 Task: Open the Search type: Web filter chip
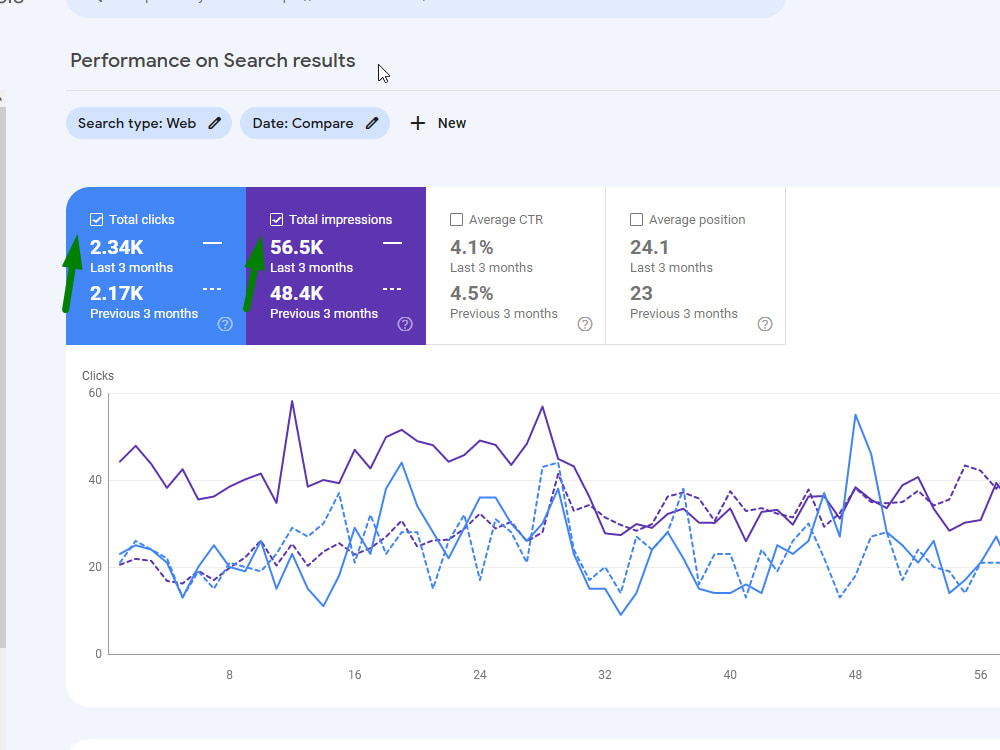tap(149, 123)
